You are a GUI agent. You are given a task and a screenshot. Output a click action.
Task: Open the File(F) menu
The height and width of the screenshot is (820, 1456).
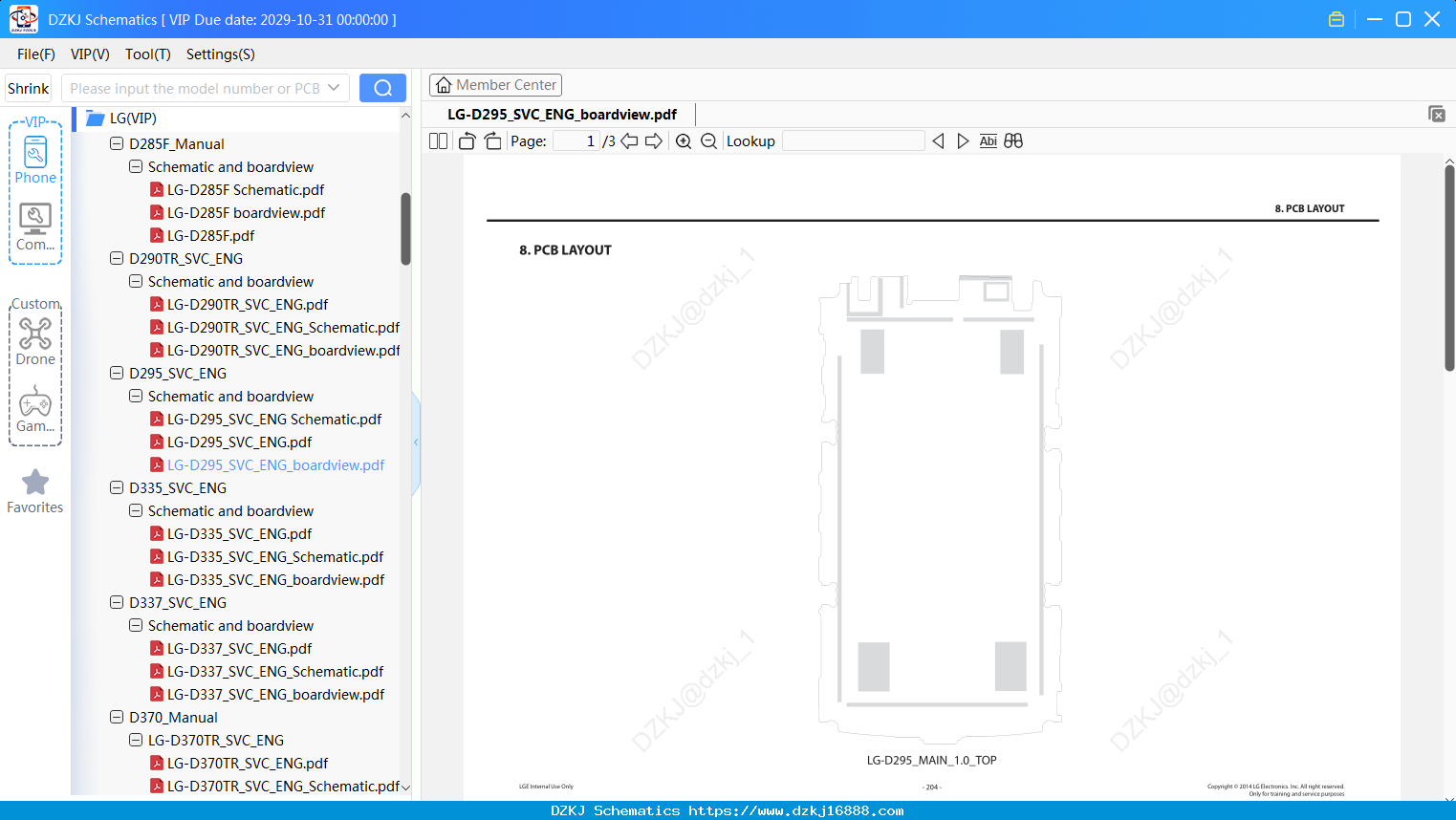pos(36,54)
